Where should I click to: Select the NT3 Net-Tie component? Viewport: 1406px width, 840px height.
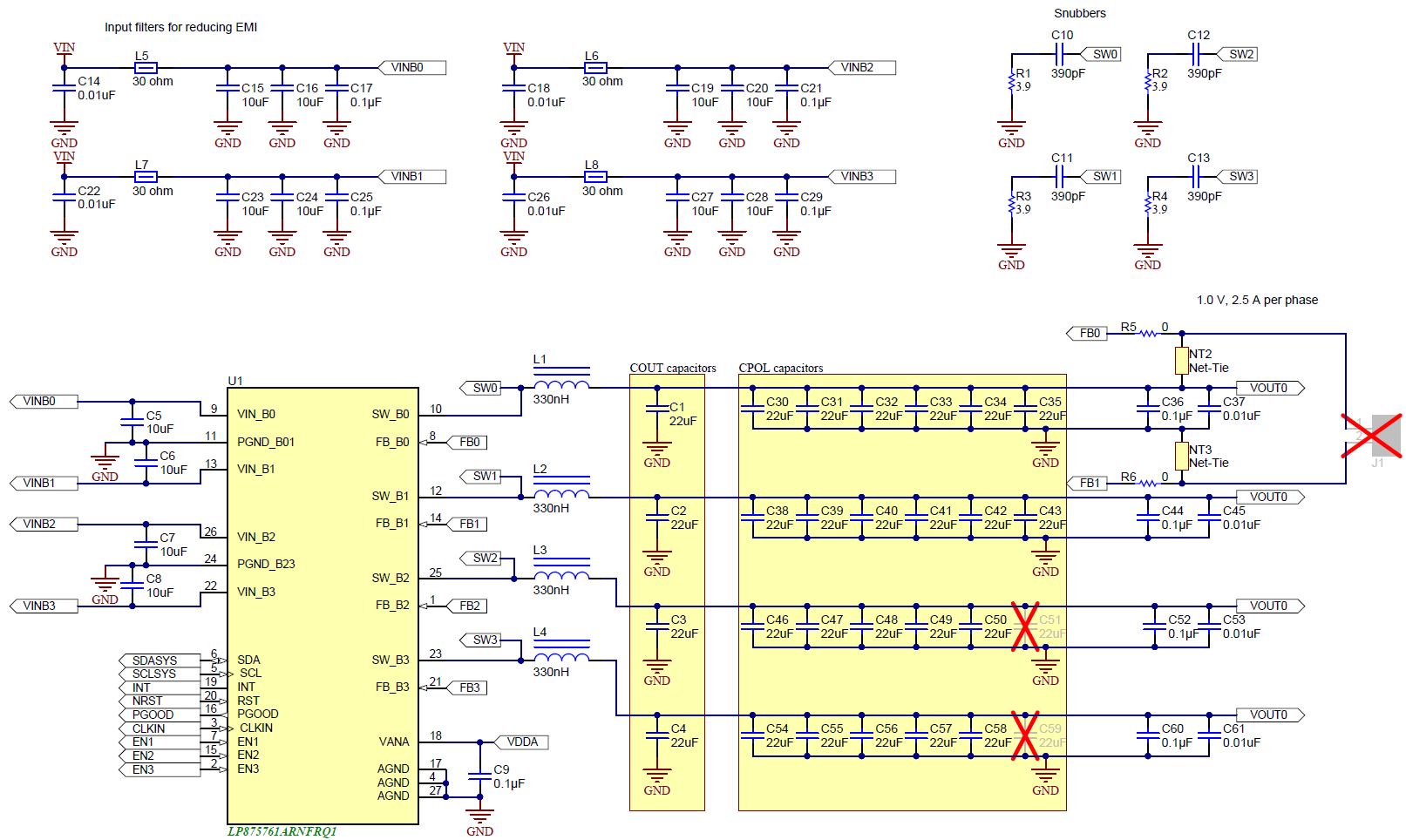(1182, 456)
